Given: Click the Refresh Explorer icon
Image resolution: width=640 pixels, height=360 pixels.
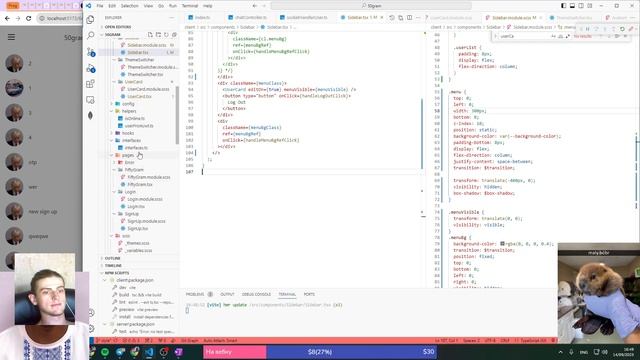Looking at the screenshot, I should click(166, 35).
